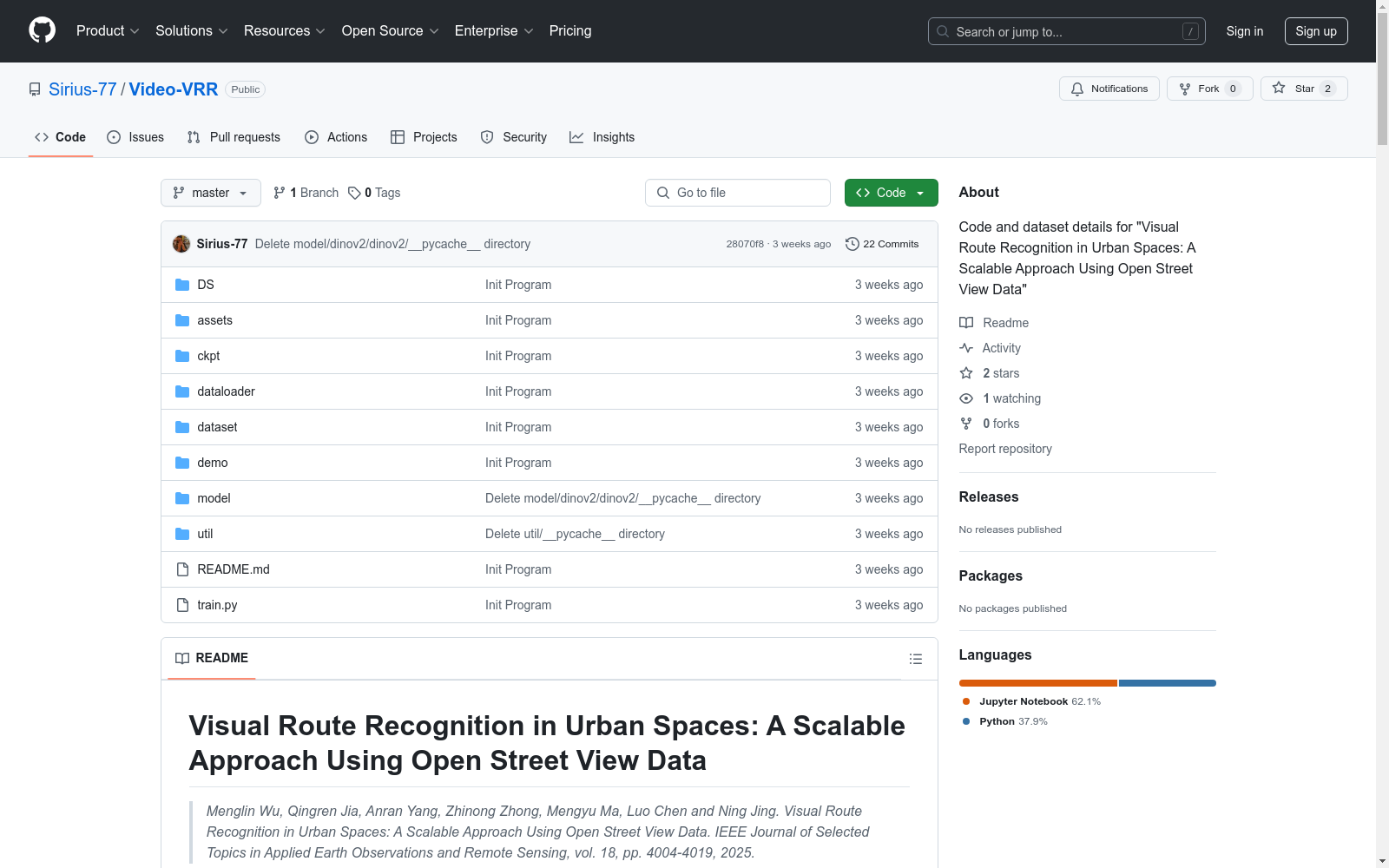Click the commit history clock icon
This screenshot has height=868, width=1389.
[x=852, y=244]
